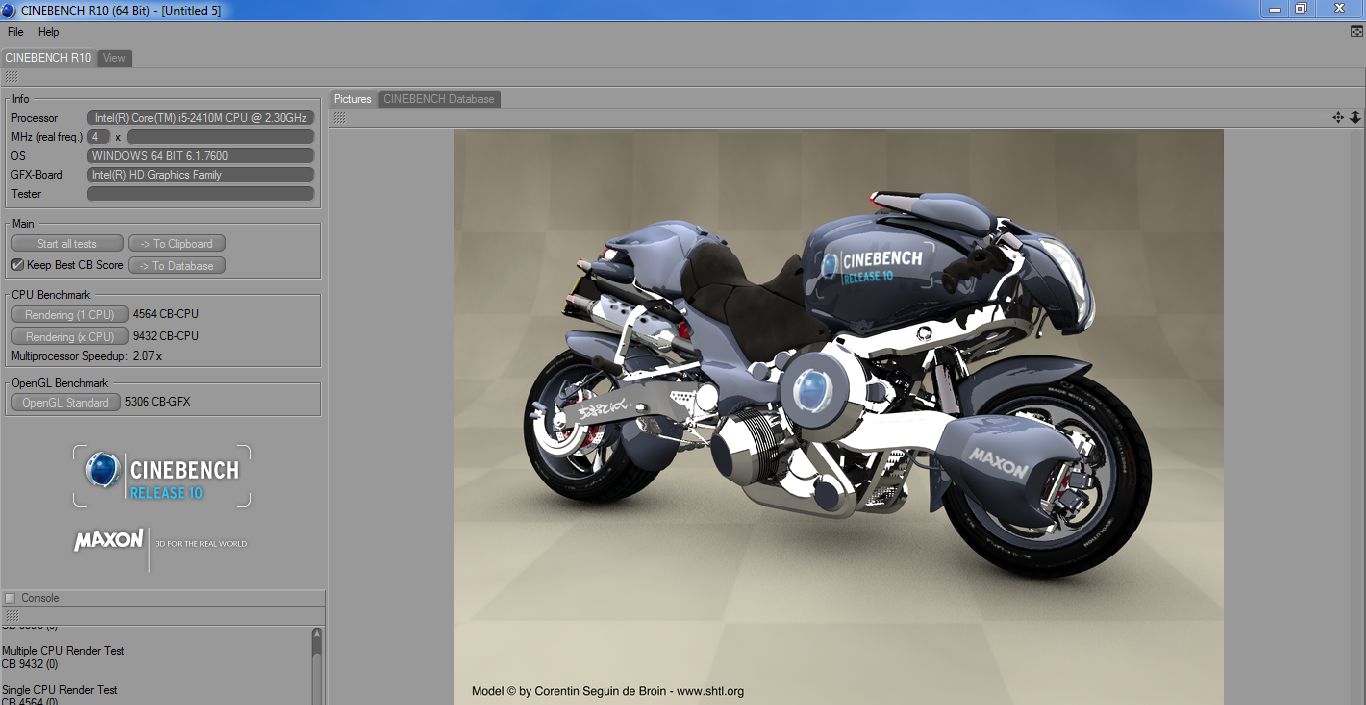Click the rendered motorcycle picture
This screenshot has width=1366, height=705.
pyautogui.click(x=839, y=417)
